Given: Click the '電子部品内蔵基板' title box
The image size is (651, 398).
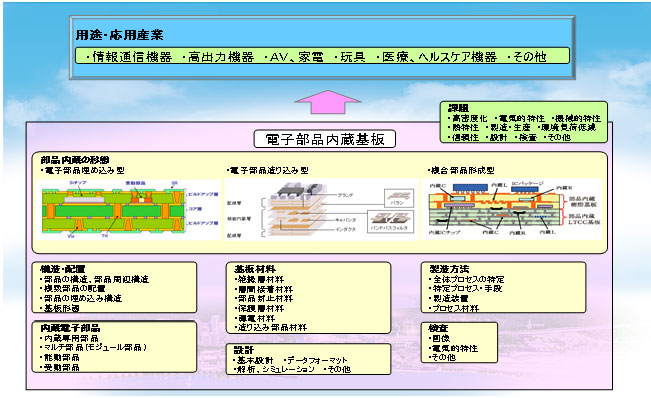Looking at the screenshot, I should 325,139.
